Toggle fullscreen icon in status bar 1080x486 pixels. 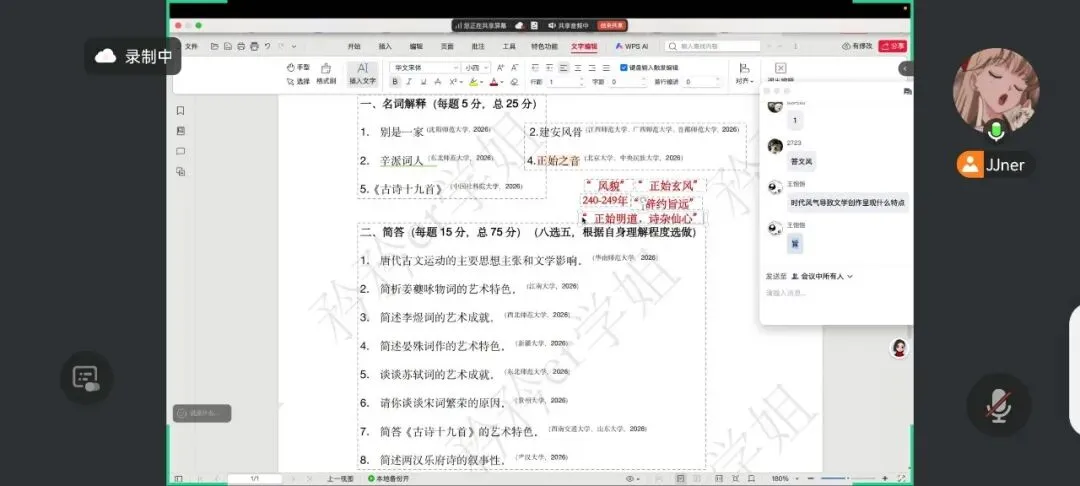[901, 478]
